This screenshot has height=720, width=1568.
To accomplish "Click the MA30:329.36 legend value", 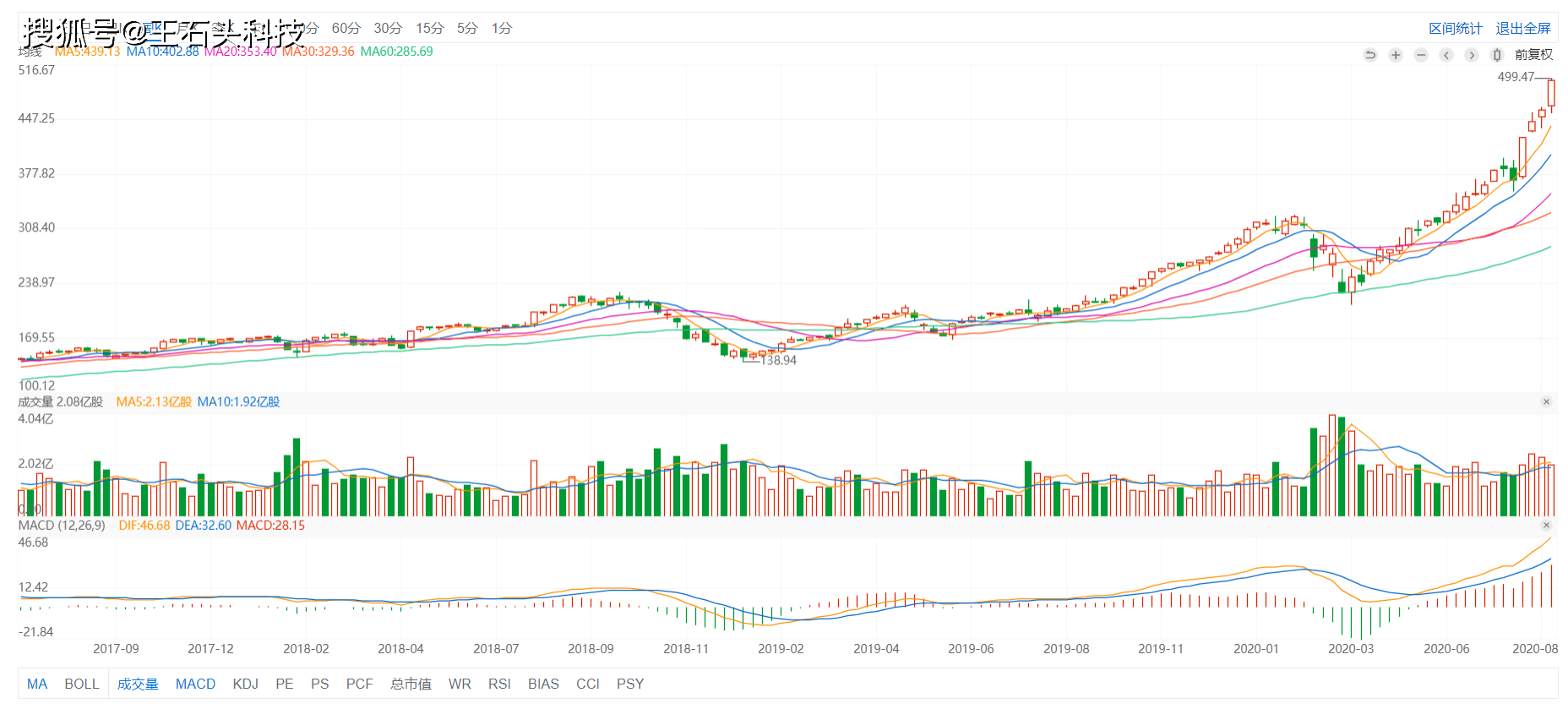I will point(318,52).
